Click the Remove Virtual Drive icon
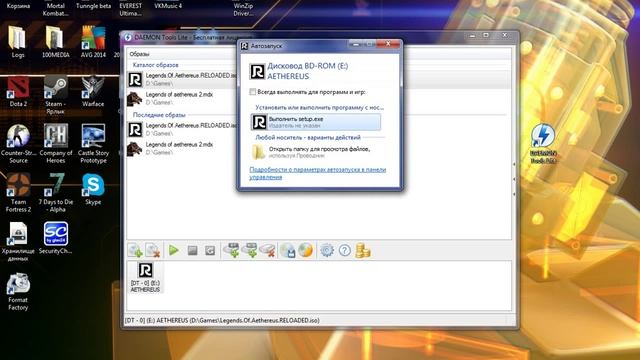Viewport: 640px width, 360px height. click(268, 250)
